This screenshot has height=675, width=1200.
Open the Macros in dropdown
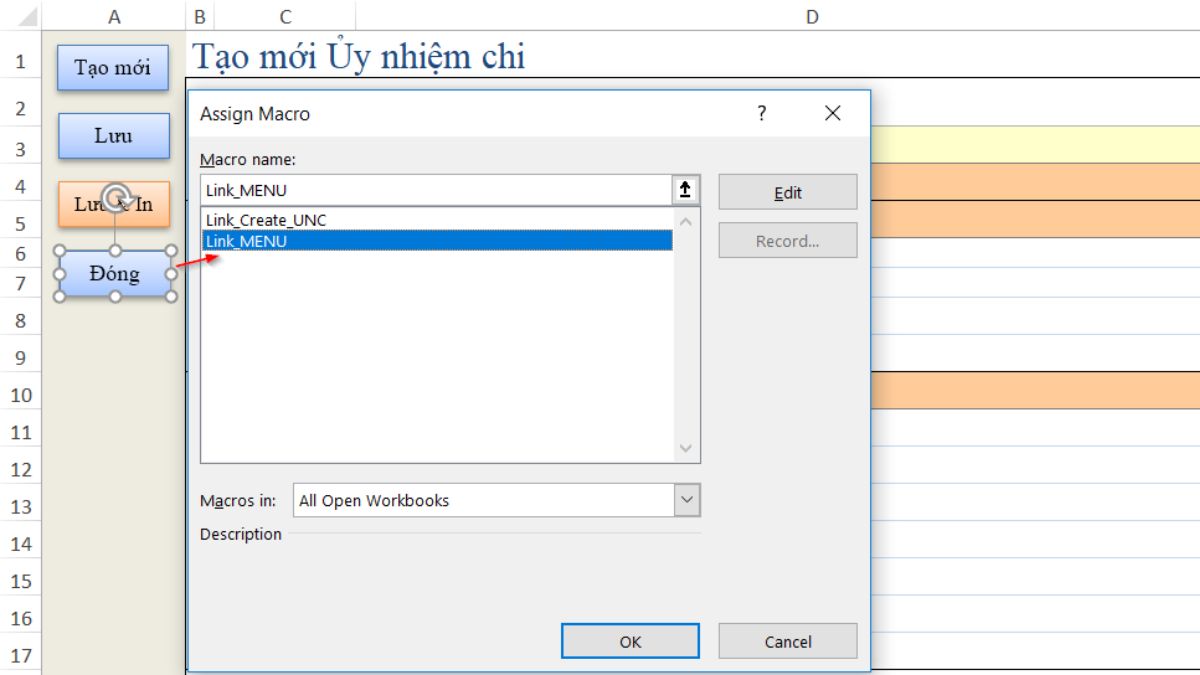(x=686, y=500)
